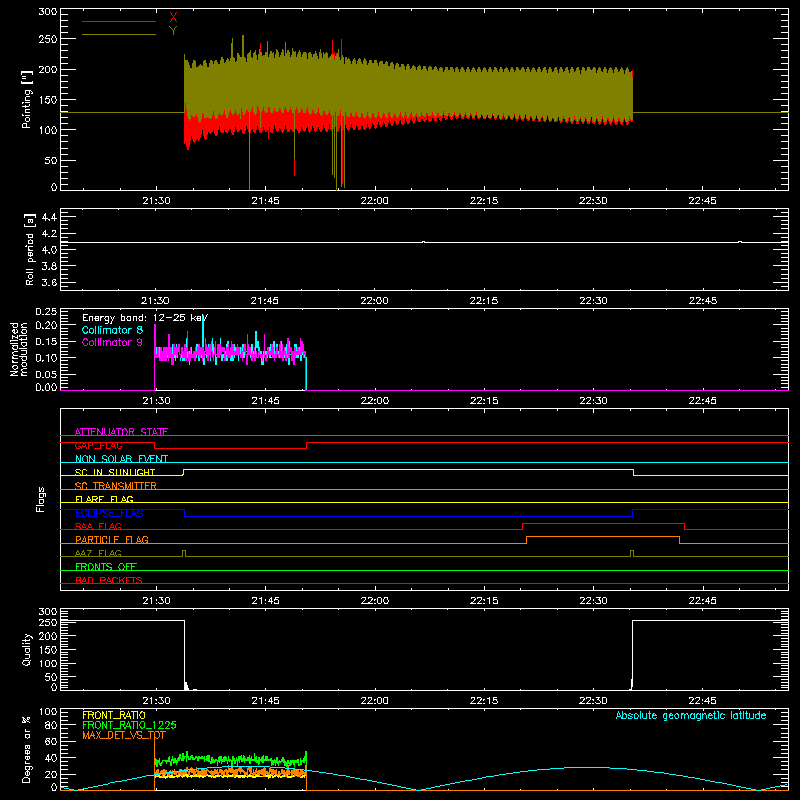Screen dimensions: 800x800
Task: Click the 'Flags' y-axis title
Action: pyautogui.click(x=40, y=499)
